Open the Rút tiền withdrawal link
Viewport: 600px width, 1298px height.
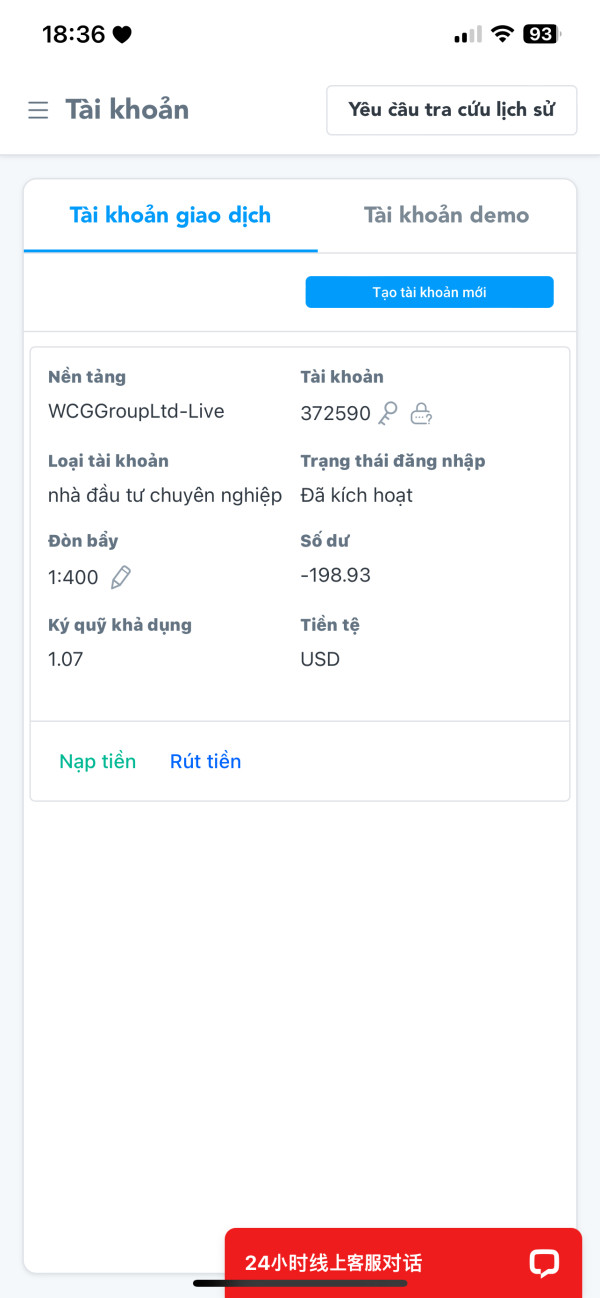click(x=205, y=761)
